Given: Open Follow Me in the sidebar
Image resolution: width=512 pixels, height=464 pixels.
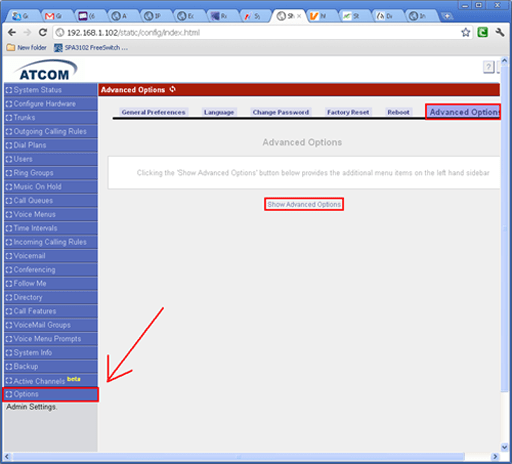Looking at the screenshot, I should pyautogui.click(x=51, y=284).
